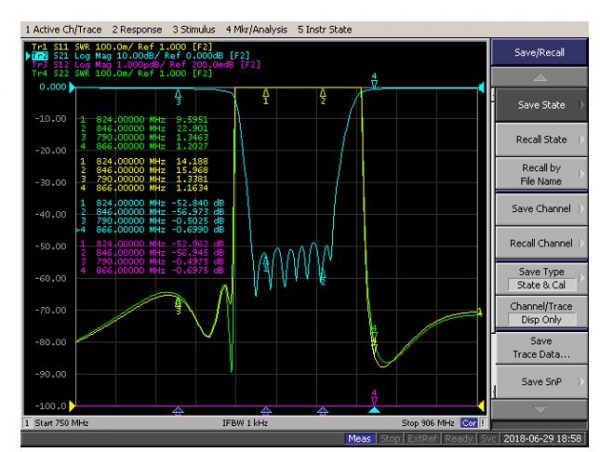The width and height of the screenshot is (600, 452).
Task: Click the Save State softkey
Action: 541,105
